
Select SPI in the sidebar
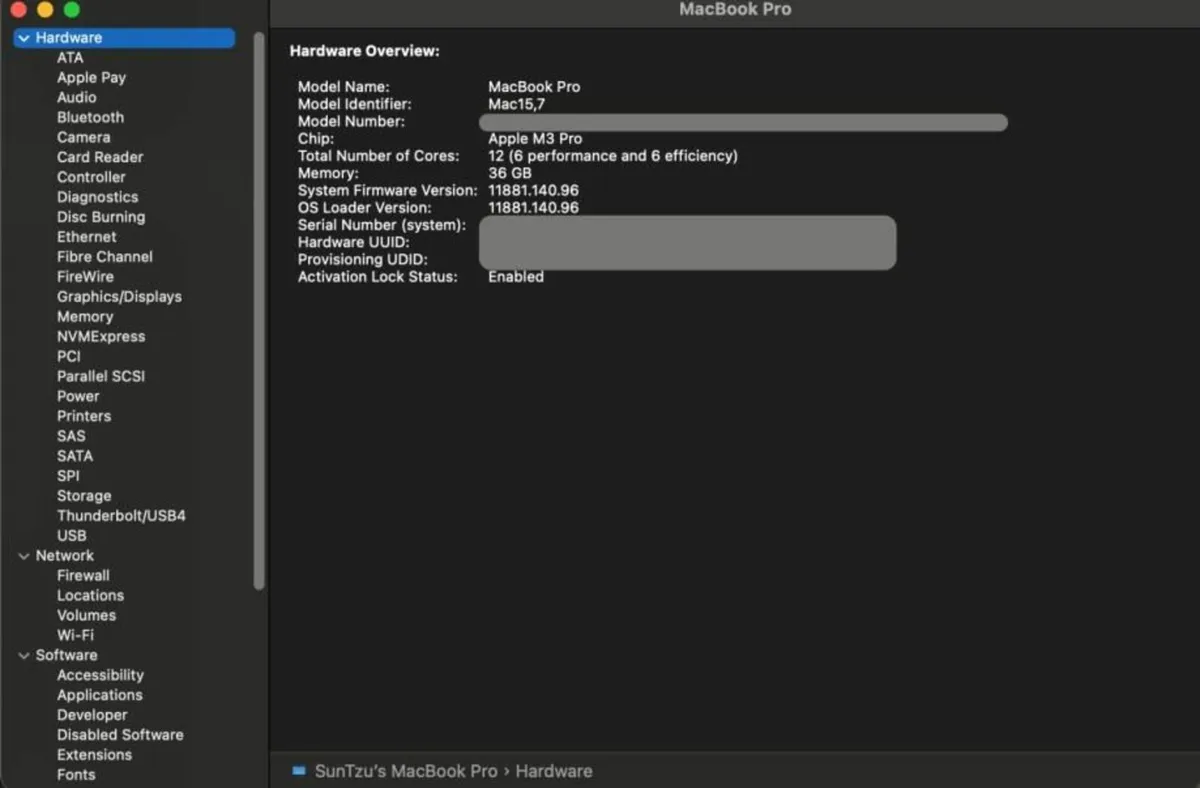click(x=68, y=476)
